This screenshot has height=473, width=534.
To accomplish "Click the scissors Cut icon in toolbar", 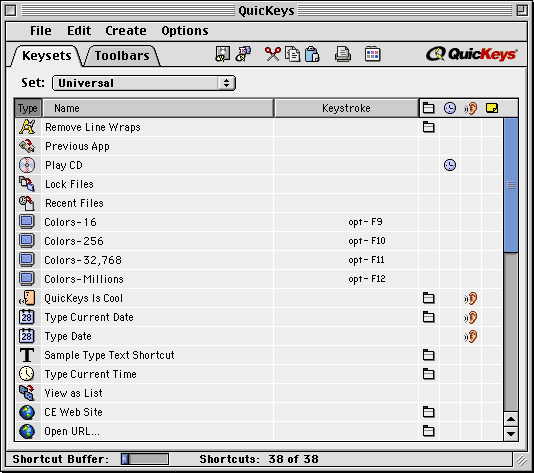I will tap(272, 54).
